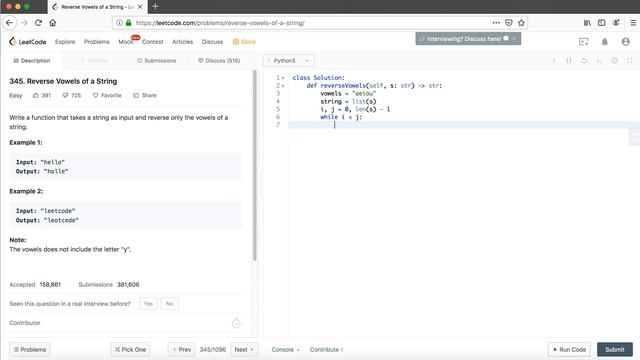This screenshot has width=640, height=360.
Task: Open the Python3 language dropdown
Action: pos(289,60)
